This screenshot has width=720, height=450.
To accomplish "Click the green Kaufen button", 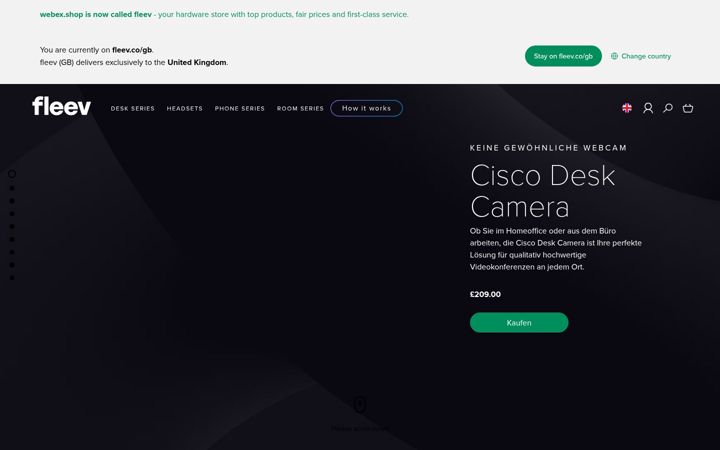I will 519,322.
